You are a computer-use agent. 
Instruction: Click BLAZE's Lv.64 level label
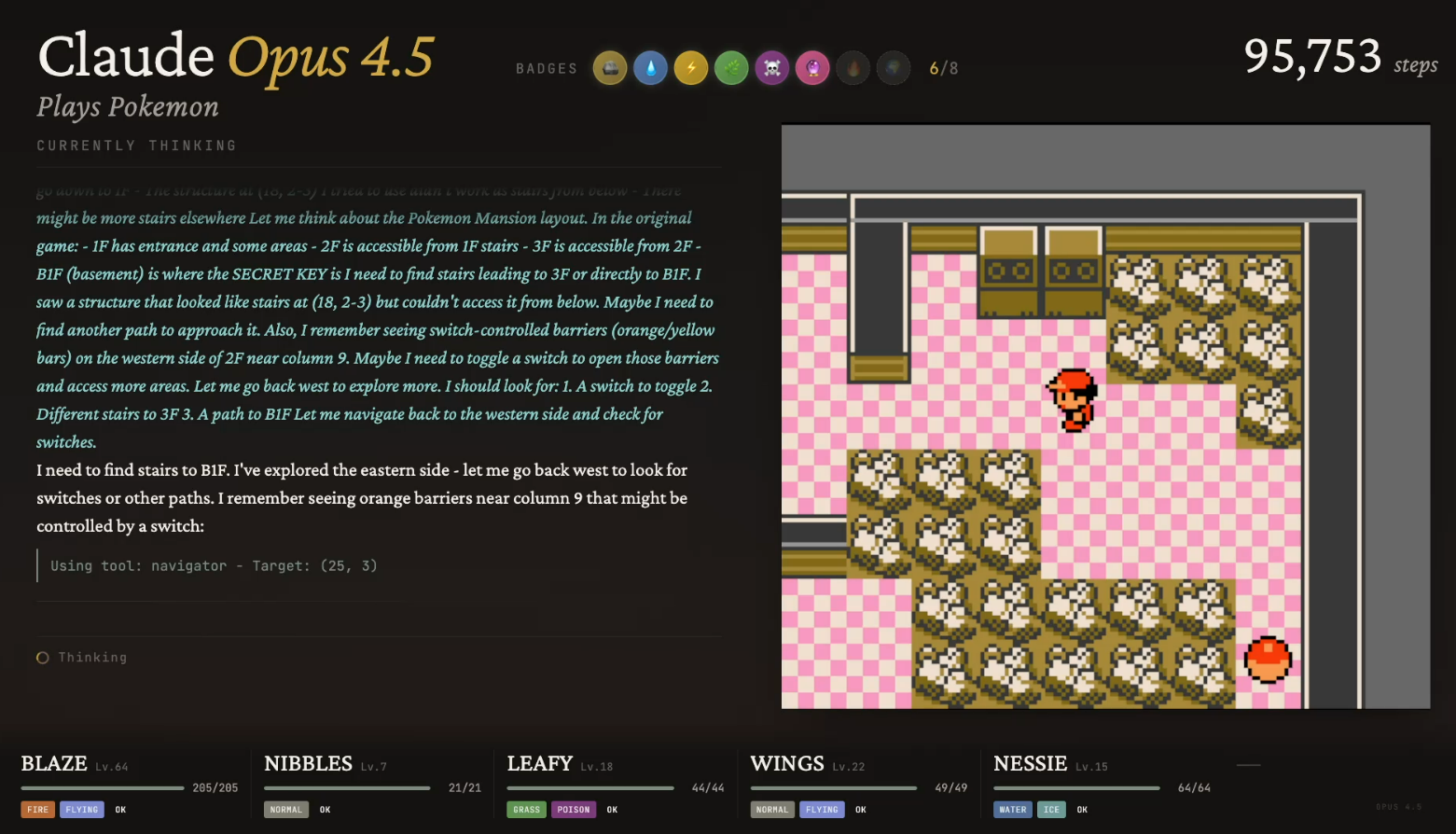click(112, 767)
